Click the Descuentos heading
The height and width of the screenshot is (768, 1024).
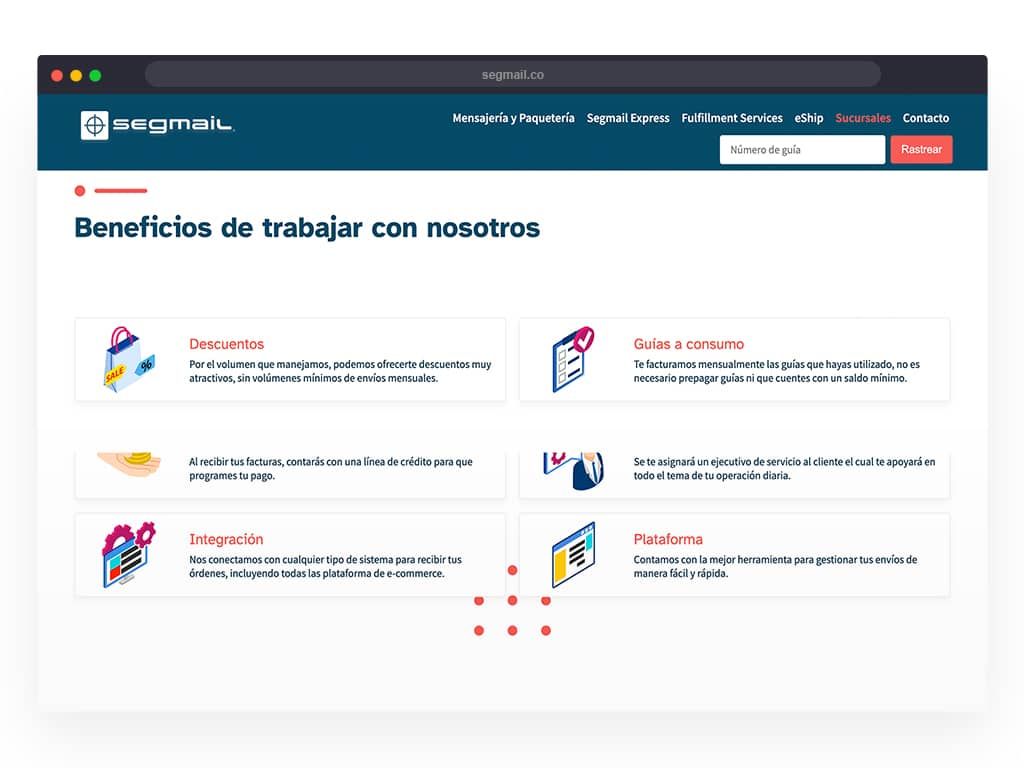(227, 344)
